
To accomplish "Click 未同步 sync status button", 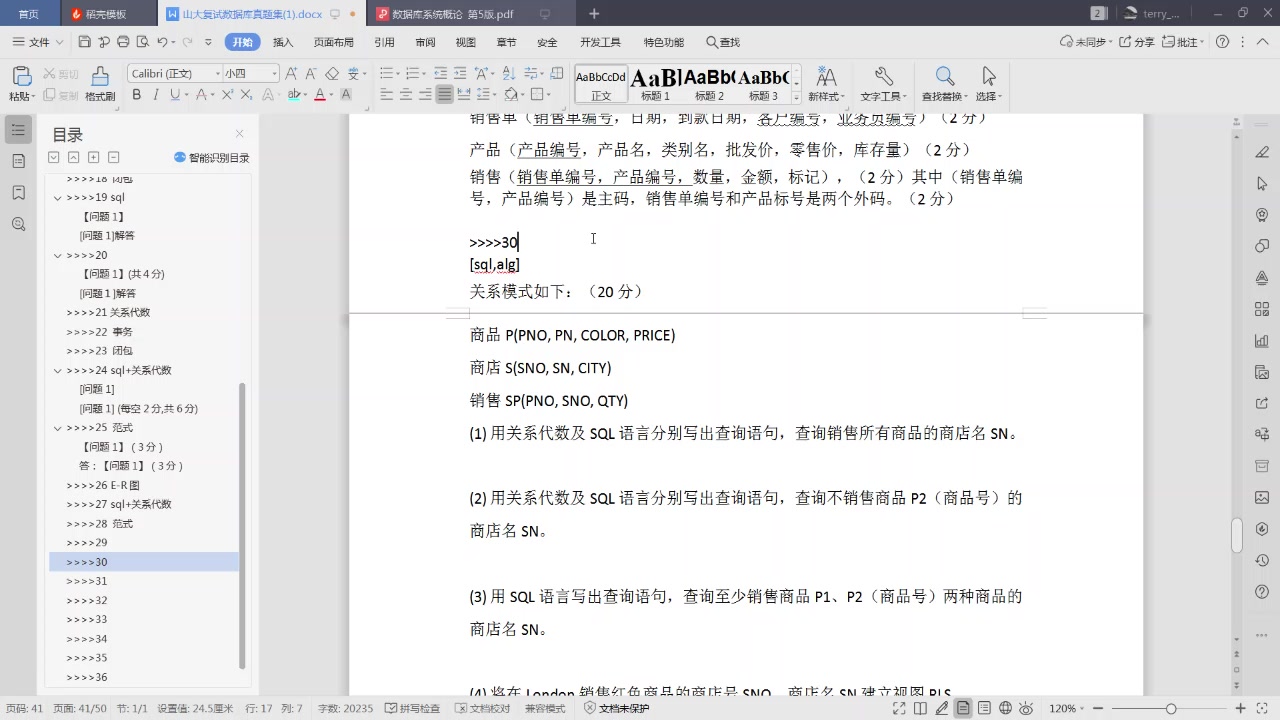I will pyautogui.click(x=1084, y=42).
